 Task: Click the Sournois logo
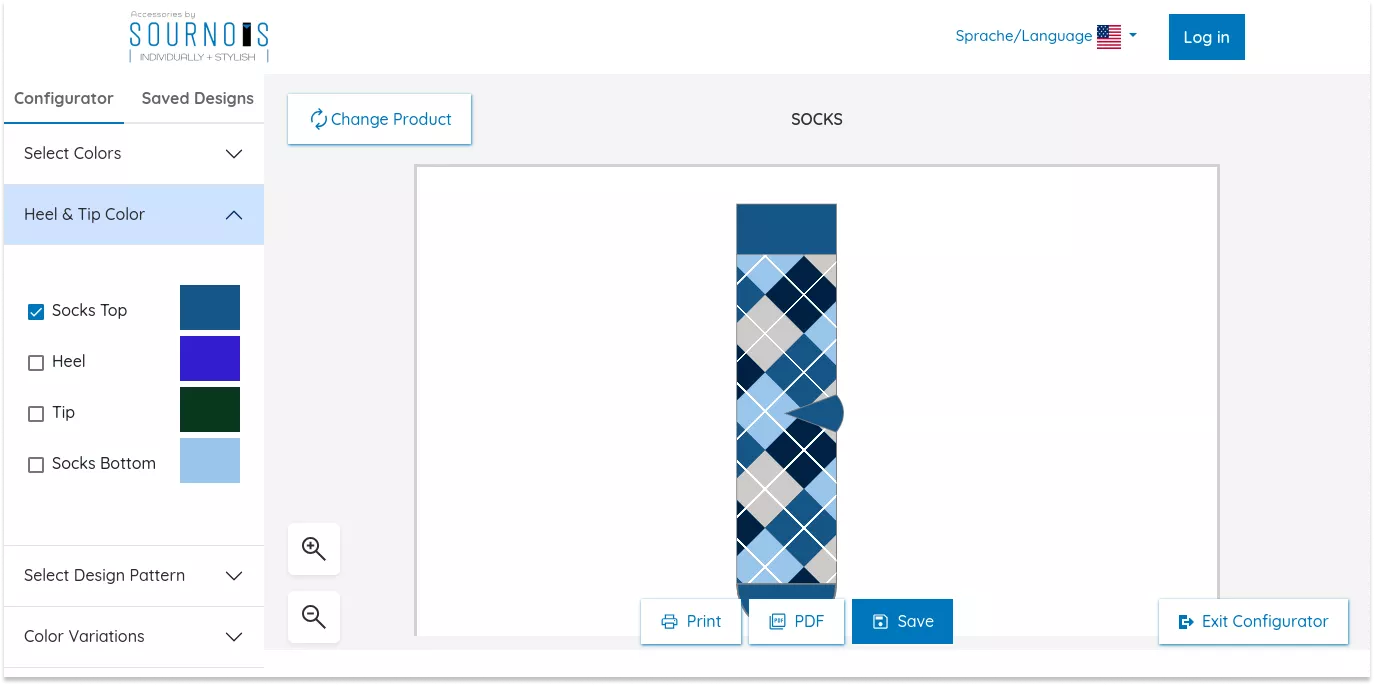coord(199,37)
